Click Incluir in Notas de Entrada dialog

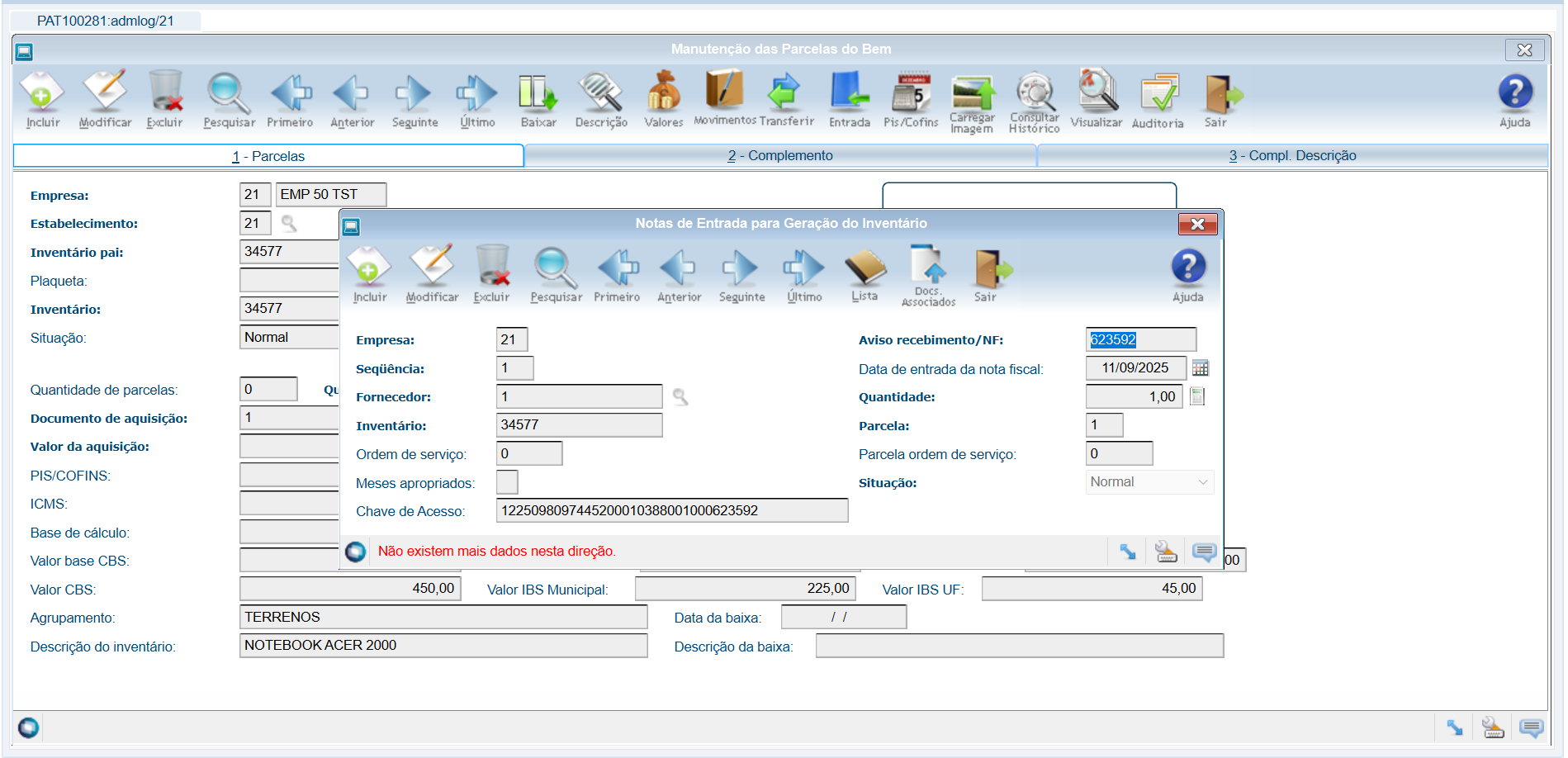[x=369, y=274]
